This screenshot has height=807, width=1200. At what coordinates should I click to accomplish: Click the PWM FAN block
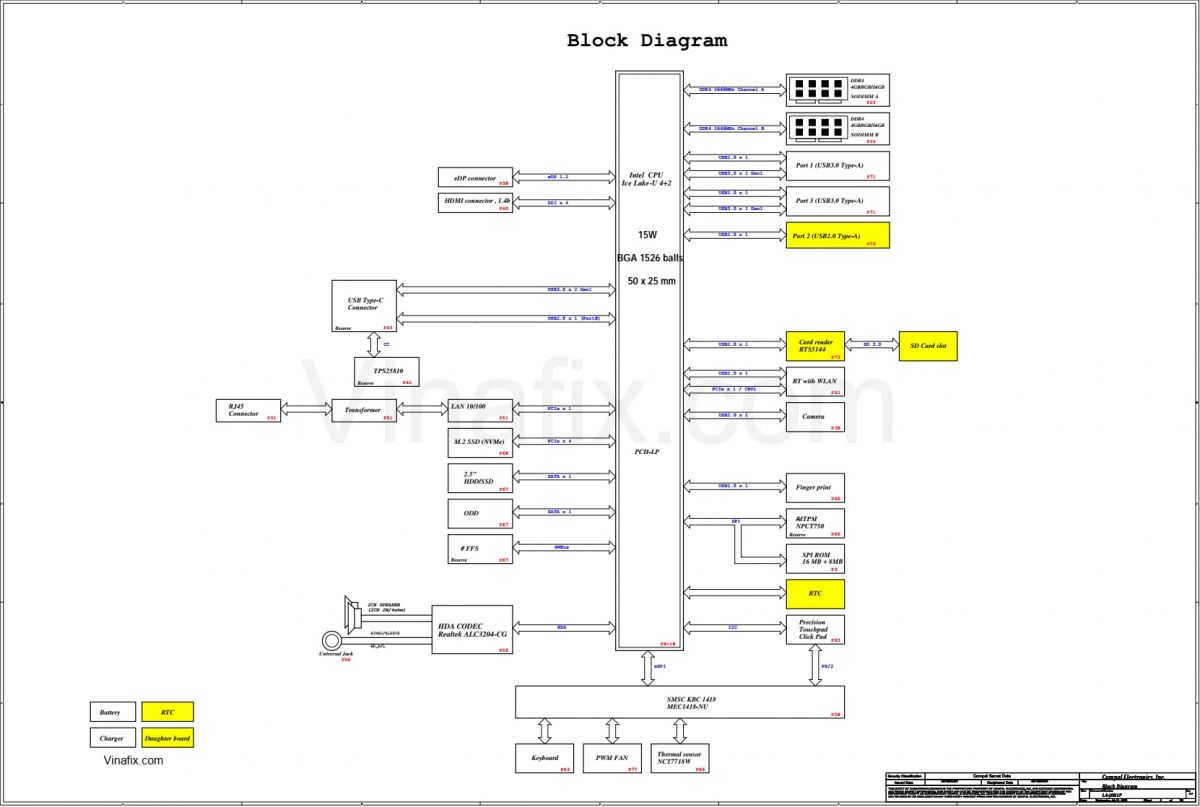(611, 758)
